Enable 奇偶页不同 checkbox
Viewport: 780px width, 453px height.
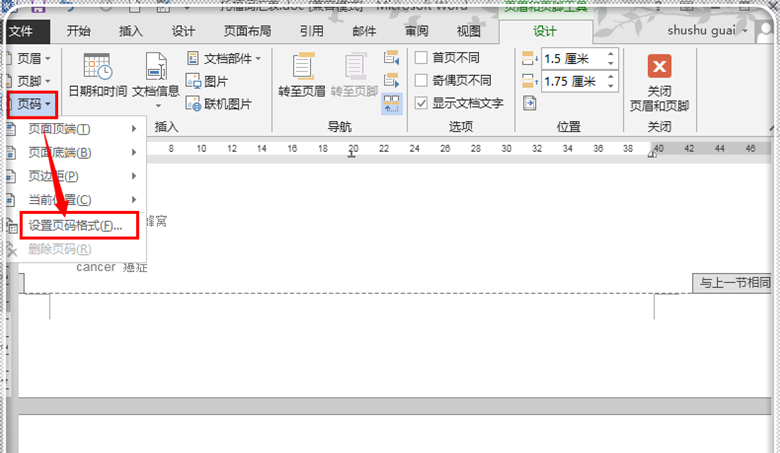tap(421, 80)
